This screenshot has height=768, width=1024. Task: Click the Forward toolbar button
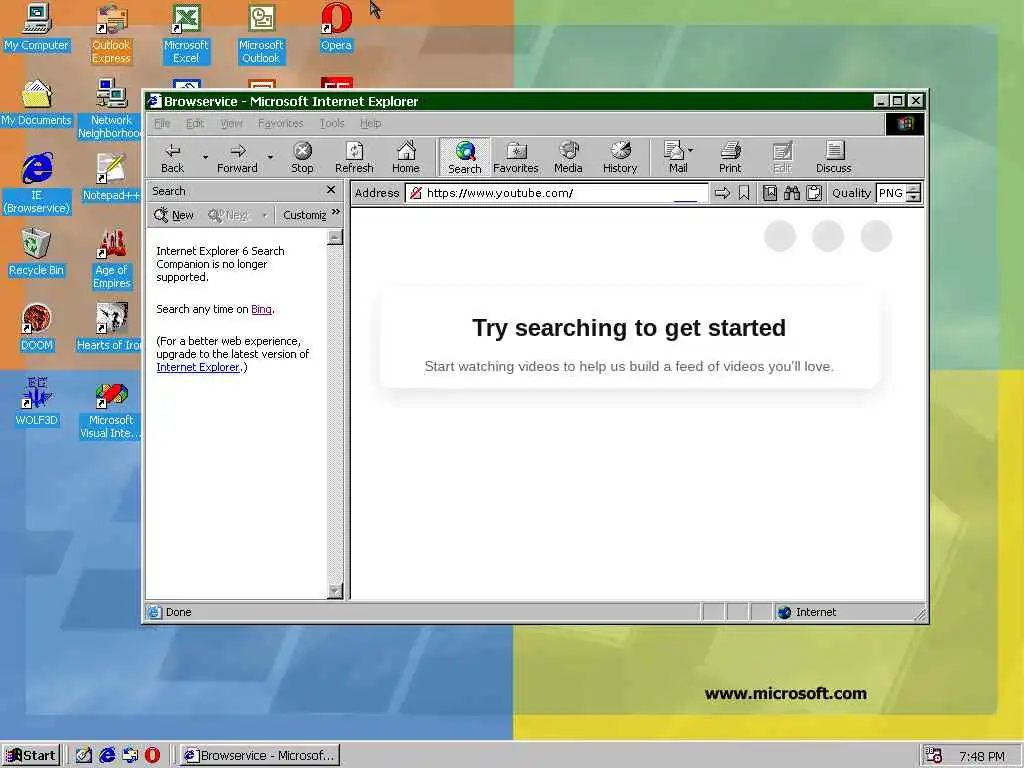click(237, 157)
